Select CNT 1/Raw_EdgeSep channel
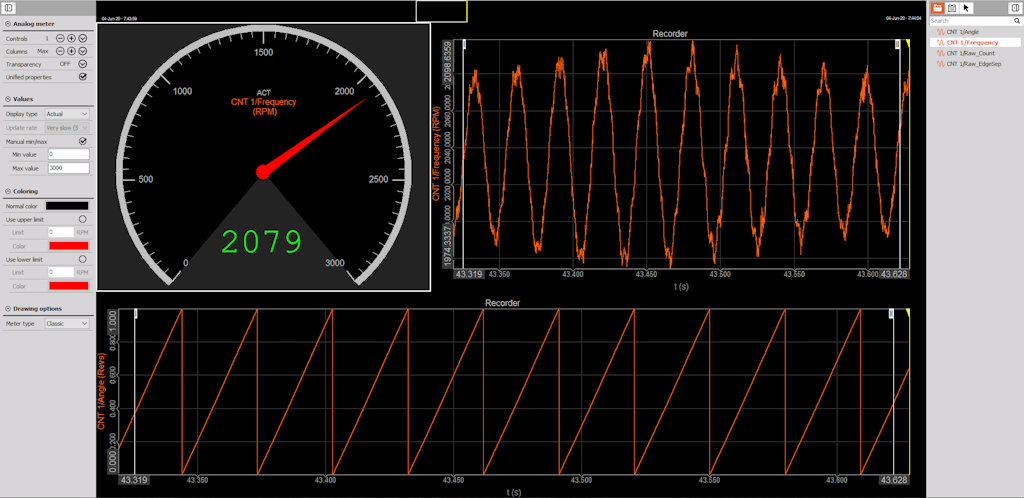Screen dimensions: 1024x498 click(975, 64)
